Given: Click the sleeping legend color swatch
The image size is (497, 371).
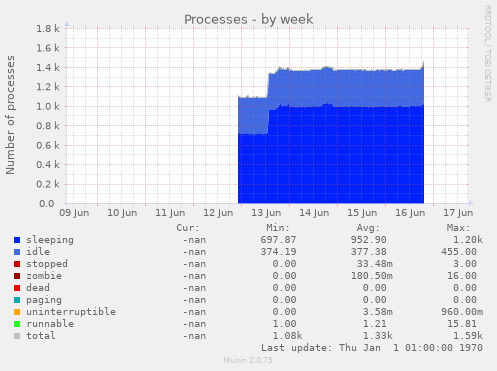Looking at the screenshot, I should pos(17,240).
